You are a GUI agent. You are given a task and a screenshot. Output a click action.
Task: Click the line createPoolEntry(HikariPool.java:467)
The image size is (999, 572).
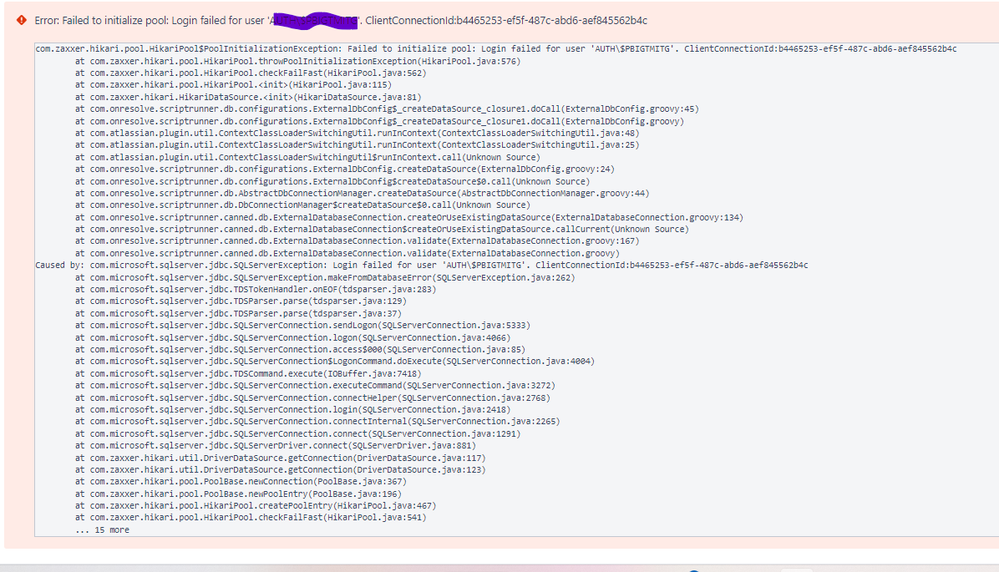(x=255, y=506)
